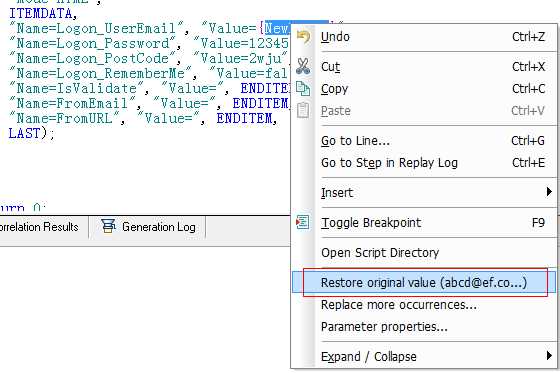Switch to the Correlation Results tab
Viewport: 560px width, 373px height.
point(39,227)
